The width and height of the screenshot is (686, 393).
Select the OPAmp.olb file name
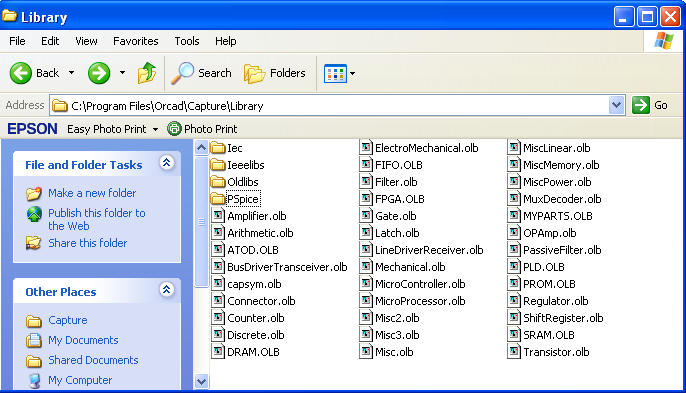(x=550, y=233)
